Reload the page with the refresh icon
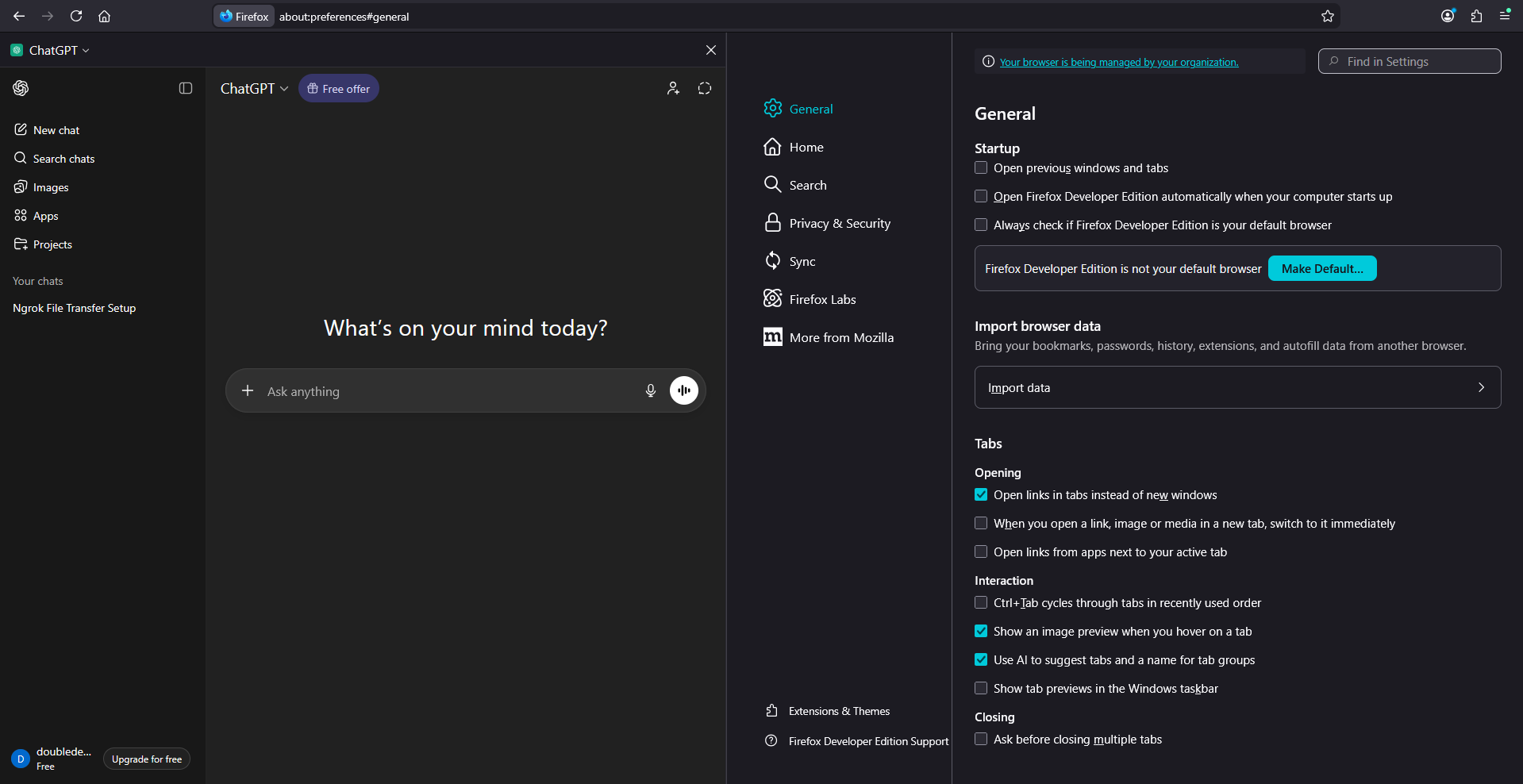This screenshot has height=784, width=1523. coord(76,16)
